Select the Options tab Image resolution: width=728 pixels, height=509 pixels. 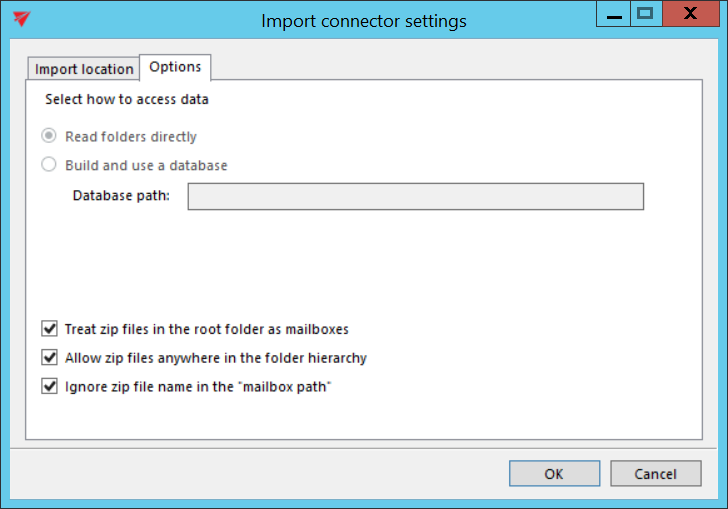point(175,67)
